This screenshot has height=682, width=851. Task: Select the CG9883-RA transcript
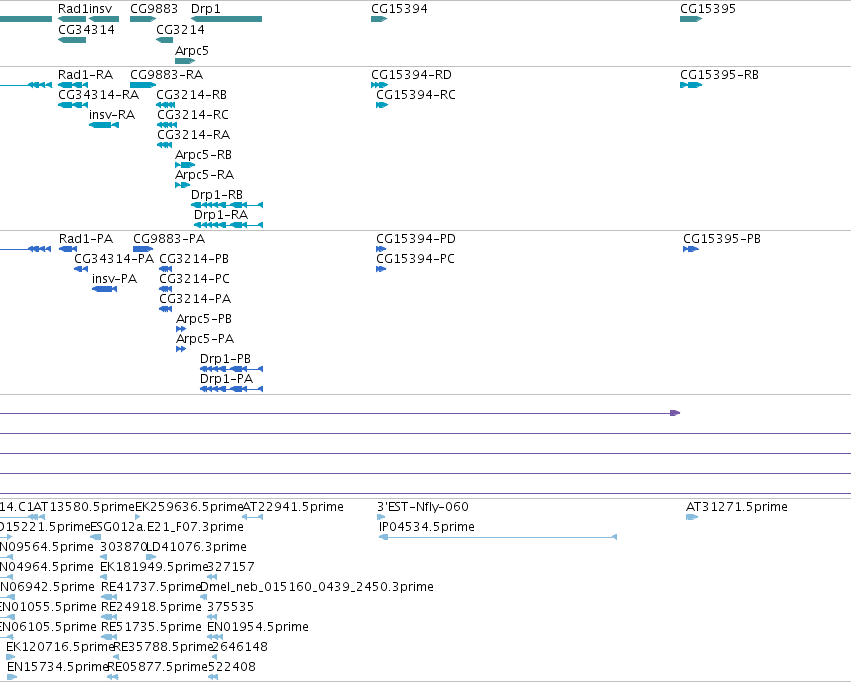coord(167,75)
